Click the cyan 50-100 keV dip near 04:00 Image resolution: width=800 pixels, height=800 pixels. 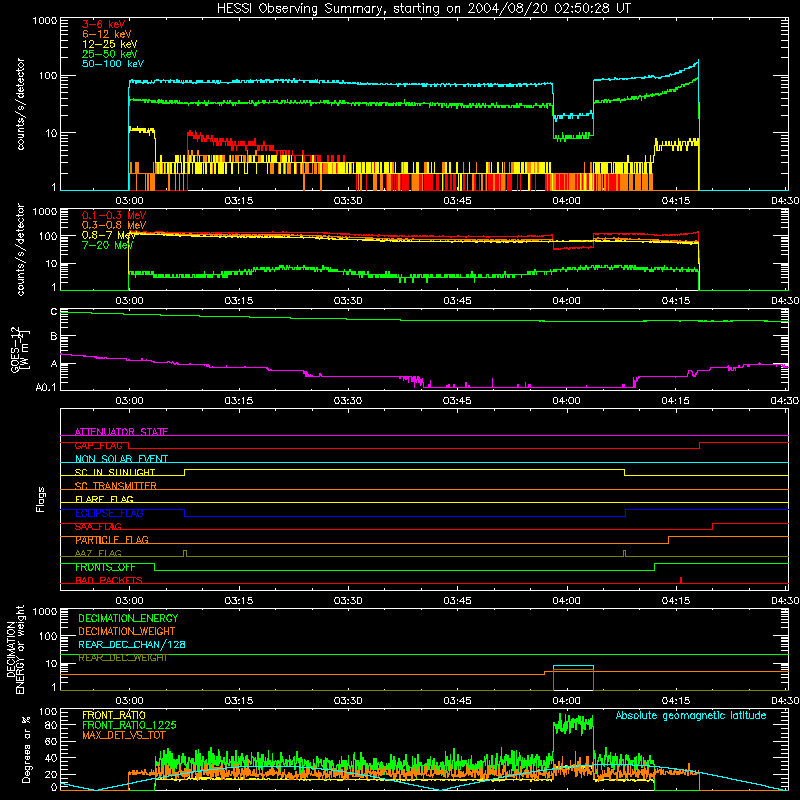pyautogui.click(x=573, y=116)
